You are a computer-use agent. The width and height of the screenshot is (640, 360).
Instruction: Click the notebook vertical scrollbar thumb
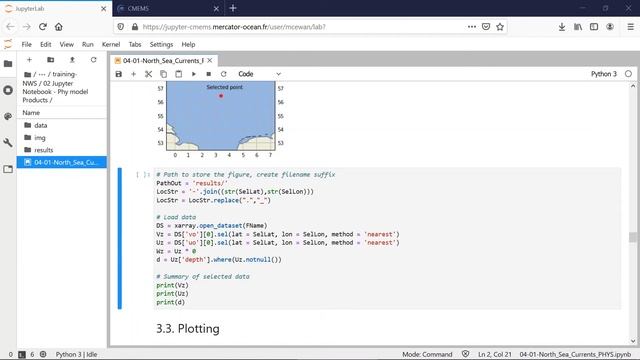pyautogui.click(x=633, y=237)
